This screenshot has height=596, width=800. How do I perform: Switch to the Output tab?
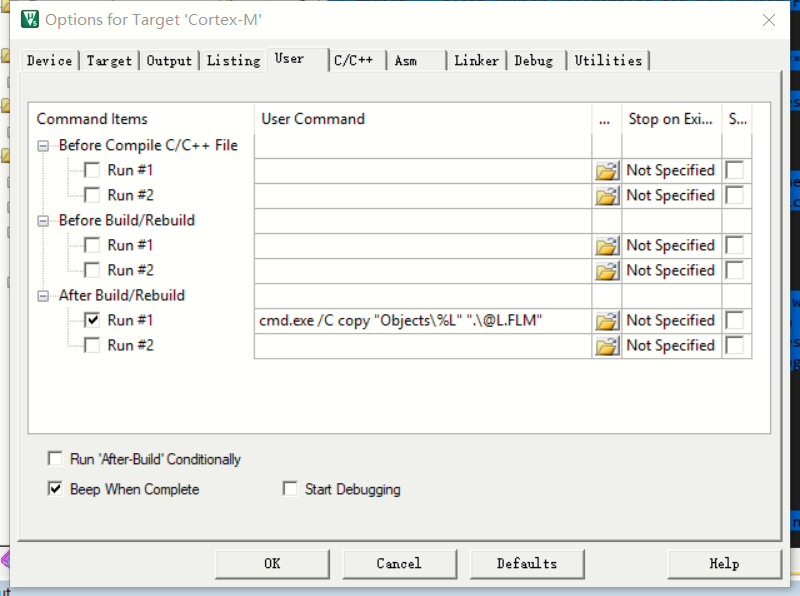[x=169, y=61]
